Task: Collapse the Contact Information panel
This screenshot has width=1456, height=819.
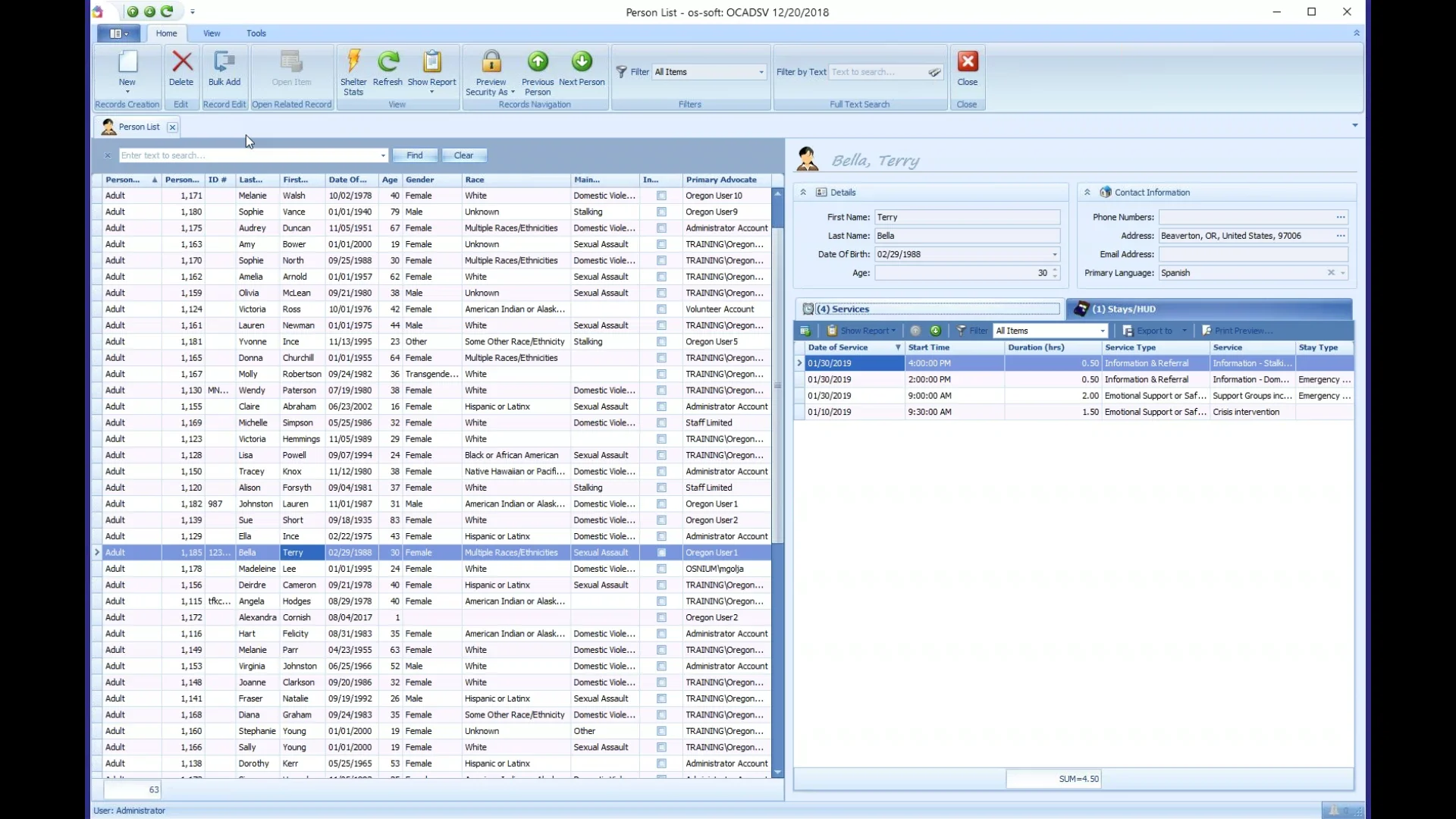Action: click(1087, 192)
